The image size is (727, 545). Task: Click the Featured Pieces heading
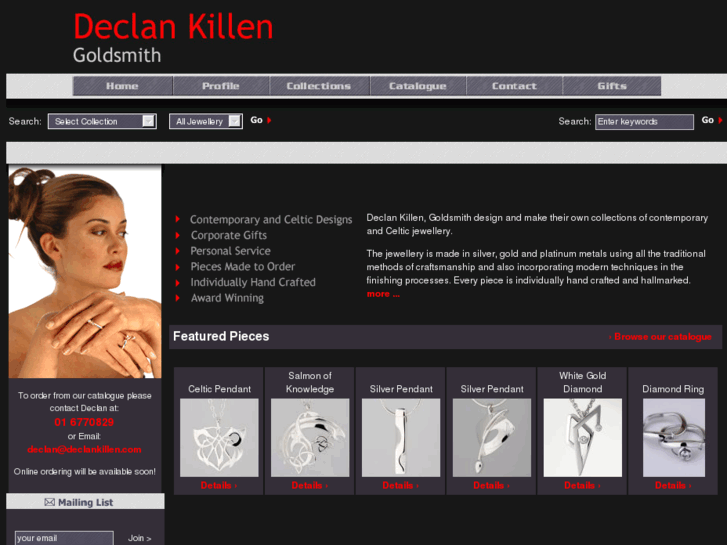point(221,336)
